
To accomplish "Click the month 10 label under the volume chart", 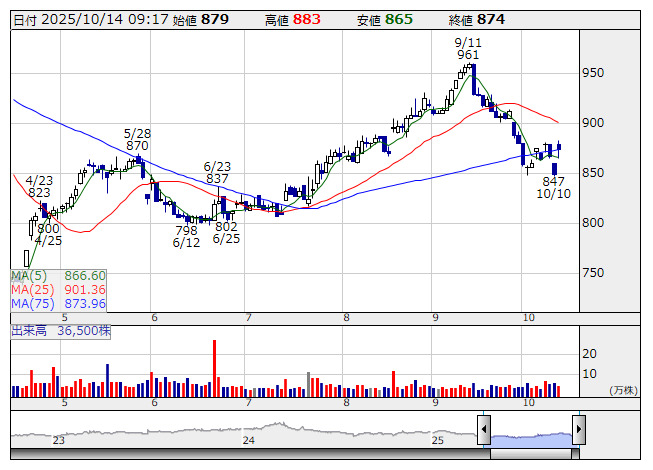I will (x=528, y=403).
